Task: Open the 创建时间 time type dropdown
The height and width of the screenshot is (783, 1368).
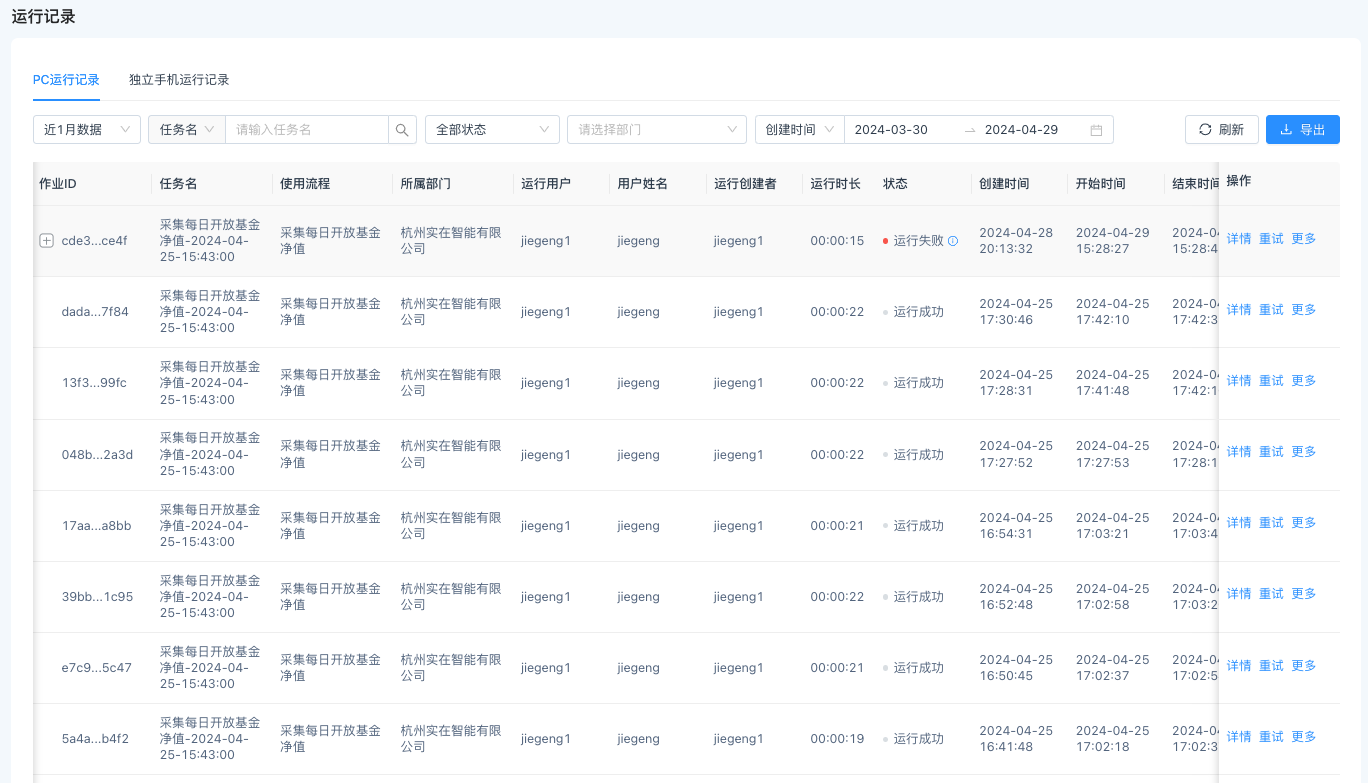Action: pos(799,130)
